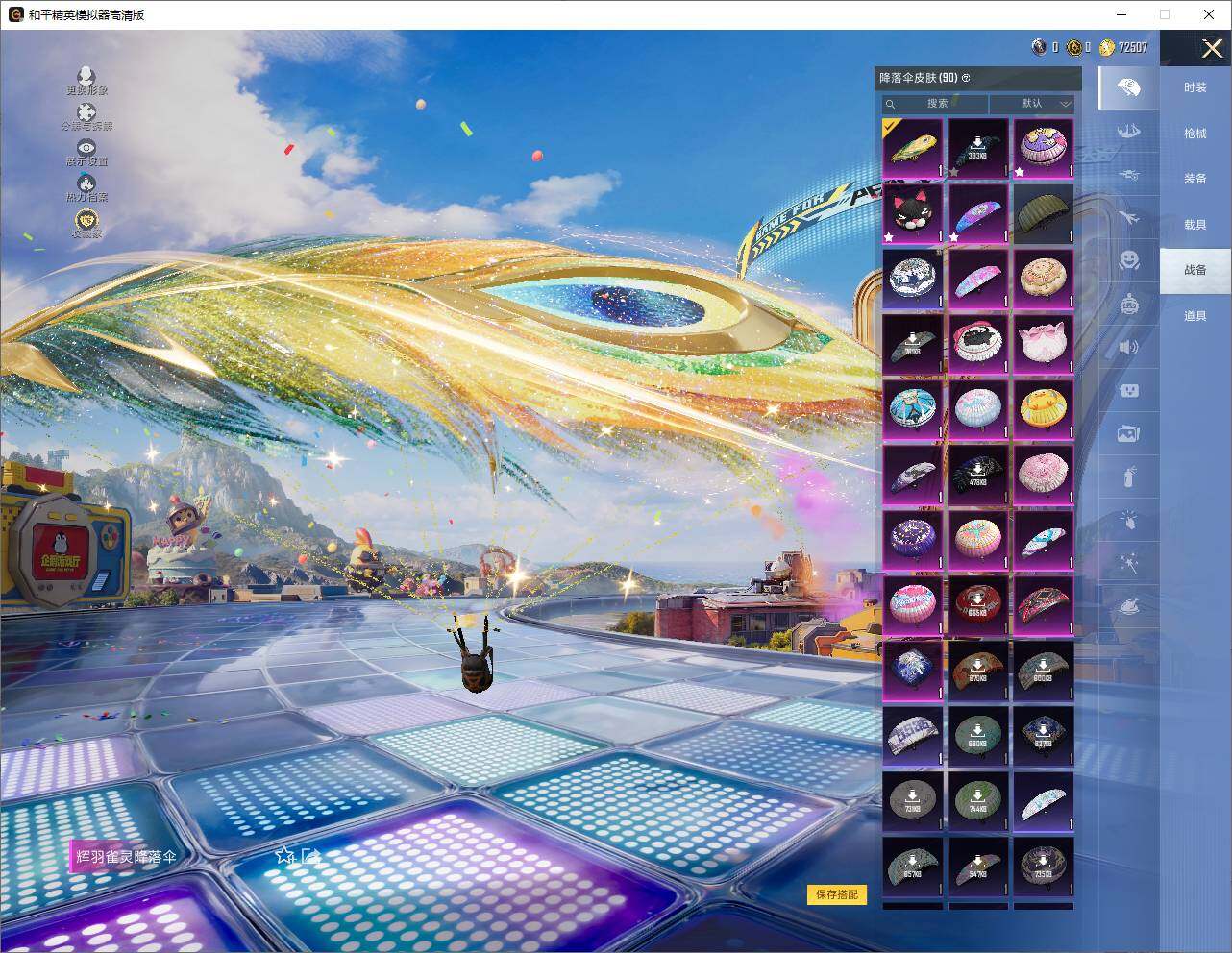The height and width of the screenshot is (953, 1232).
Task: Switch to the 道具 tab
Action: click(x=1195, y=316)
